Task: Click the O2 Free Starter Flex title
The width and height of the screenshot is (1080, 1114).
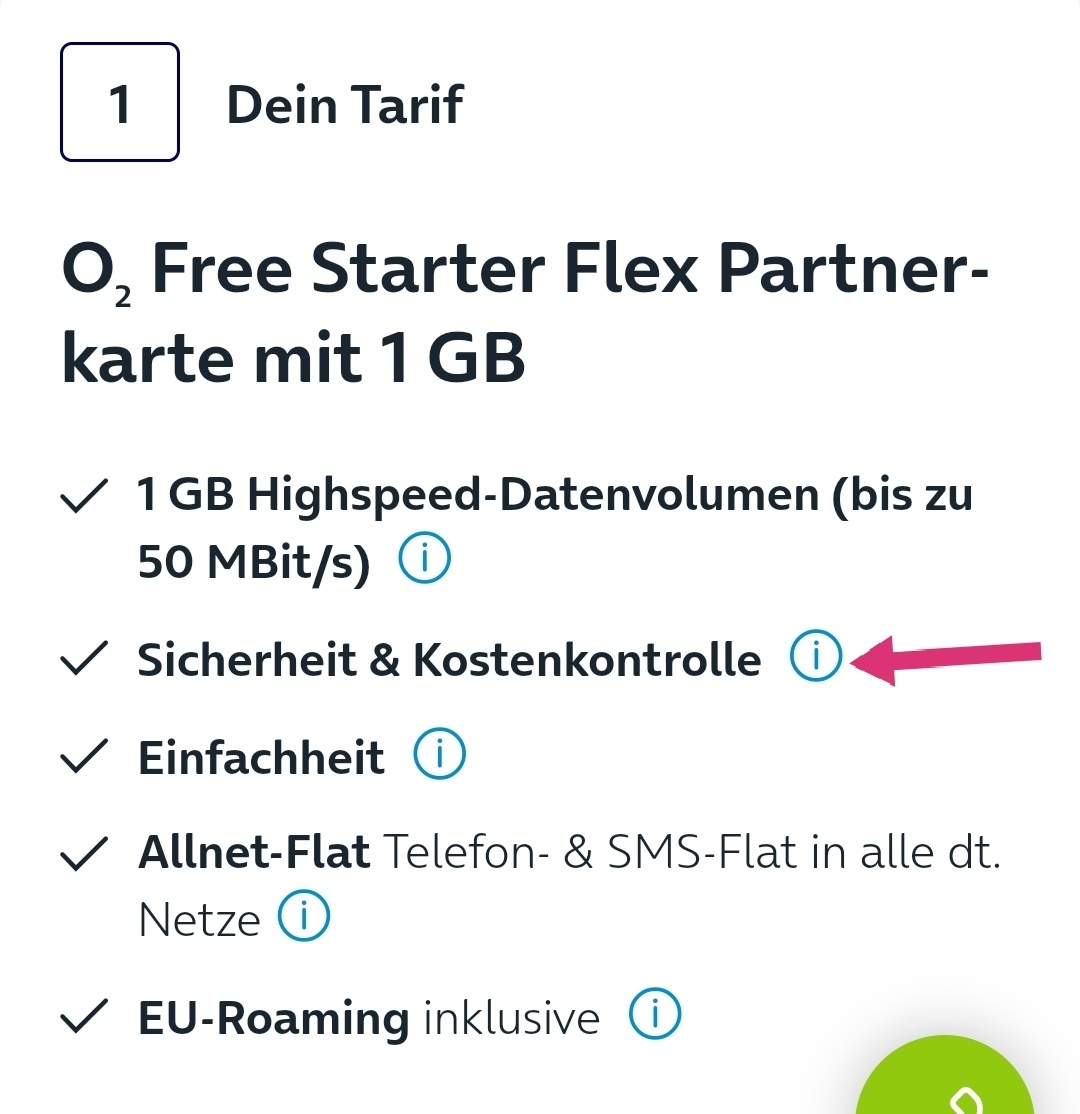Action: 525,313
